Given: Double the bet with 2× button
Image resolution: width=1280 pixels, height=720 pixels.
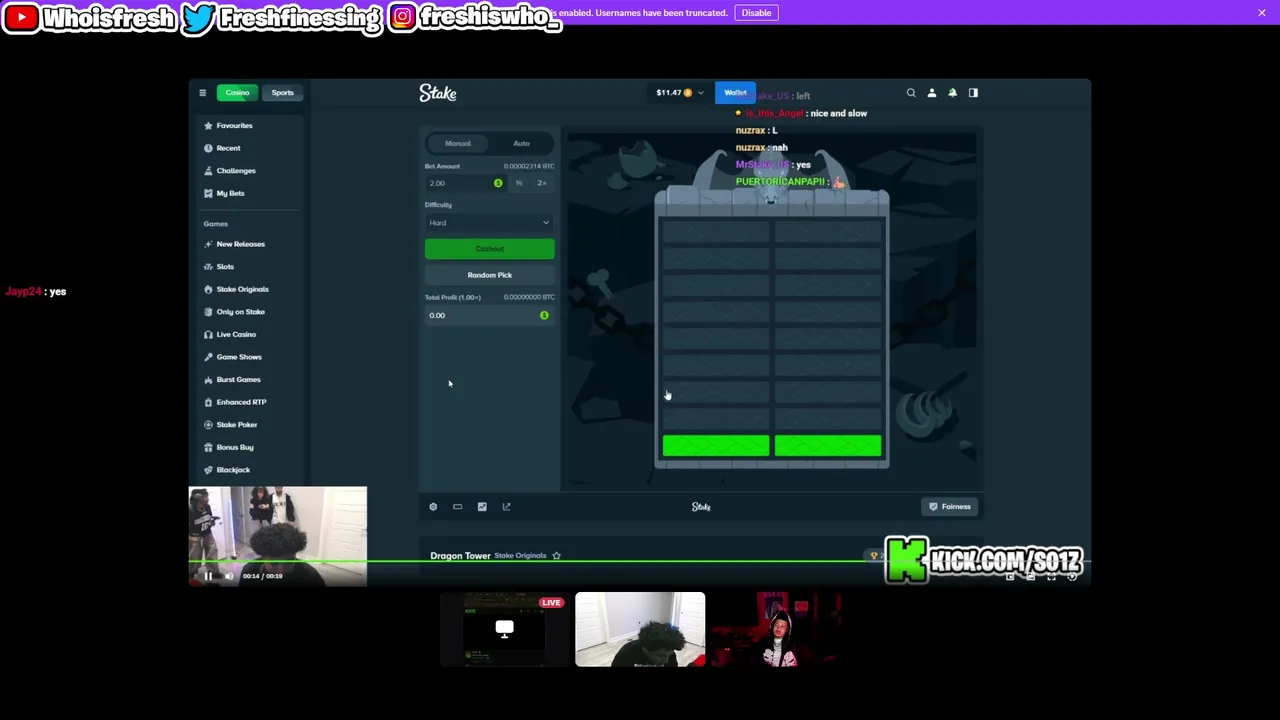Looking at the screenshot, I should click(542, 183).
